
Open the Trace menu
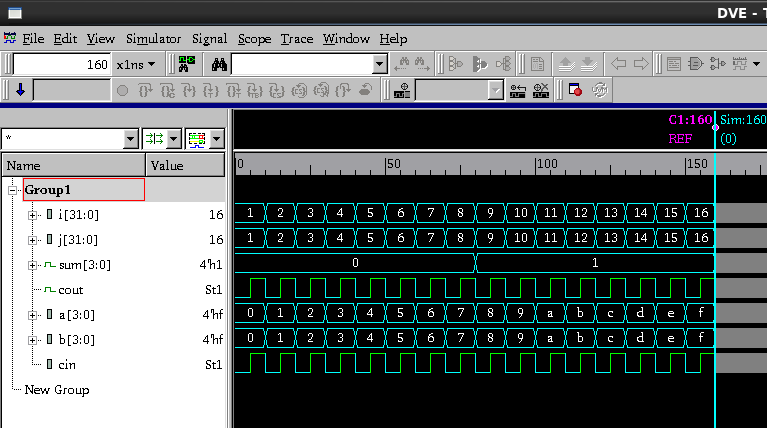tap(296, 39)
